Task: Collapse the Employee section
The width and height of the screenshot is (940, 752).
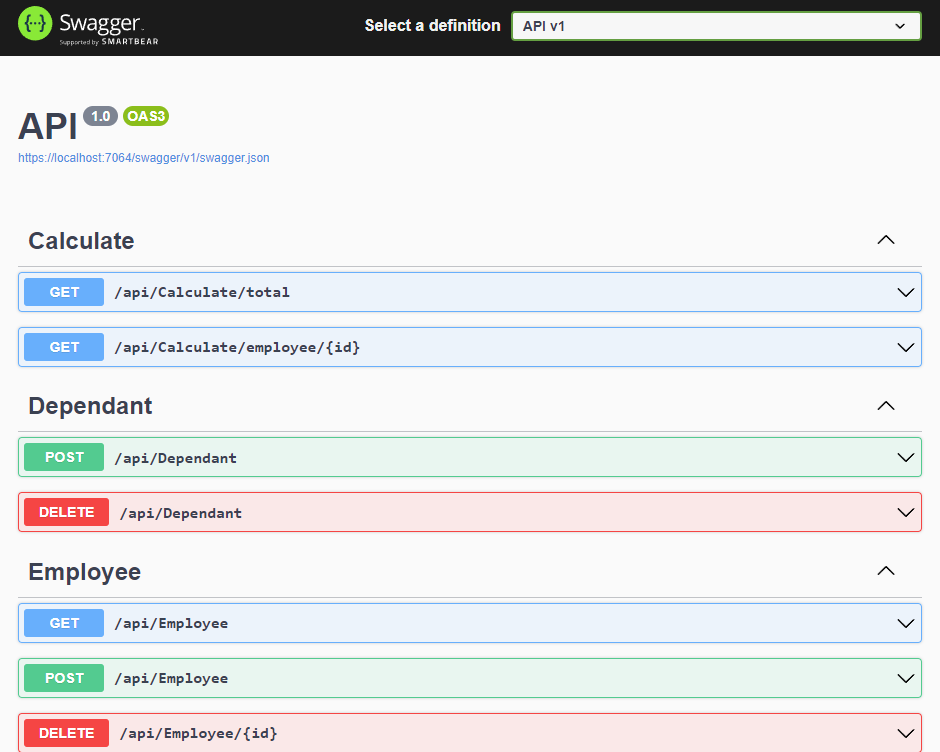Action: coord(885,570)
